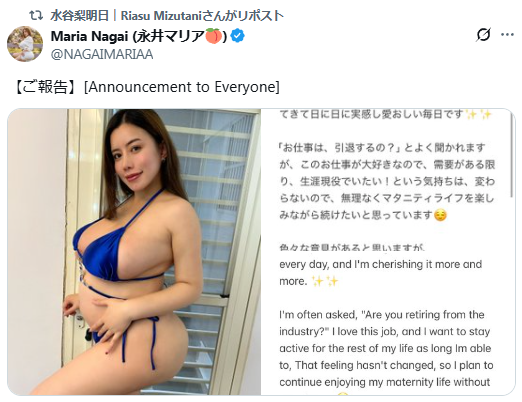Open Maria Nagai's profile picture avatar
The width and height of the screenshot is (522, 402).
tap(25, 44)
